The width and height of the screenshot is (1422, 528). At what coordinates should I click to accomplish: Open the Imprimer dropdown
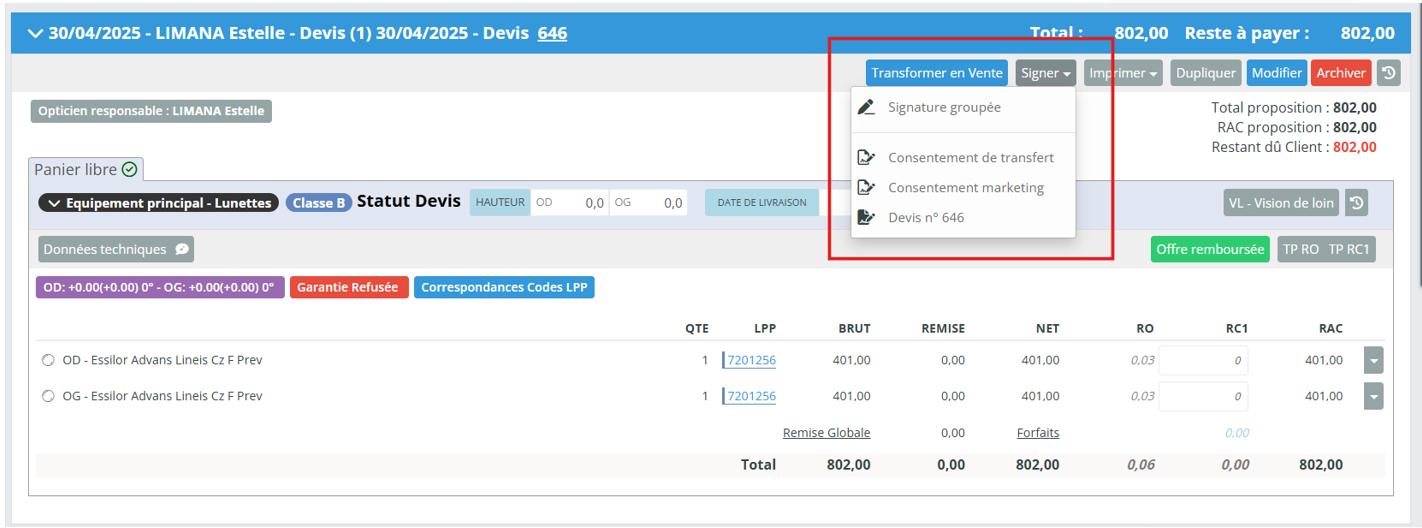[1123, 73]
